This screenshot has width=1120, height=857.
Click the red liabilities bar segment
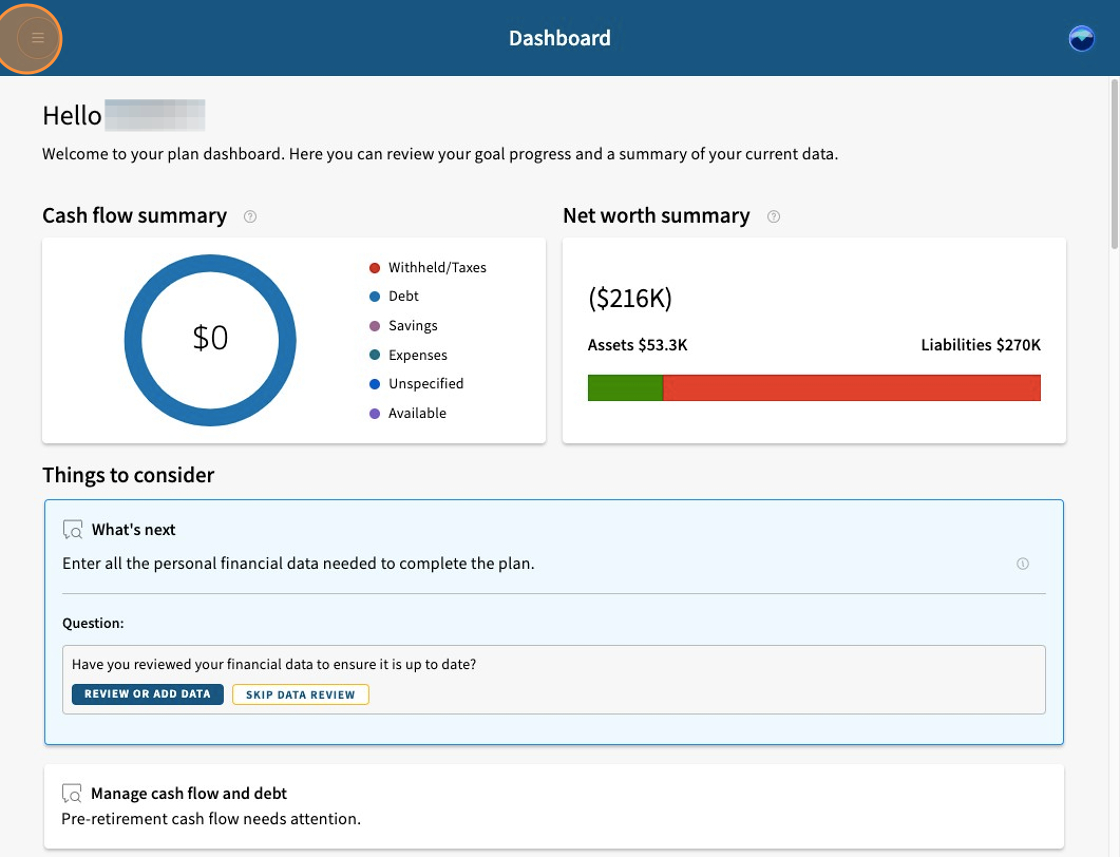tap(851, 388)
